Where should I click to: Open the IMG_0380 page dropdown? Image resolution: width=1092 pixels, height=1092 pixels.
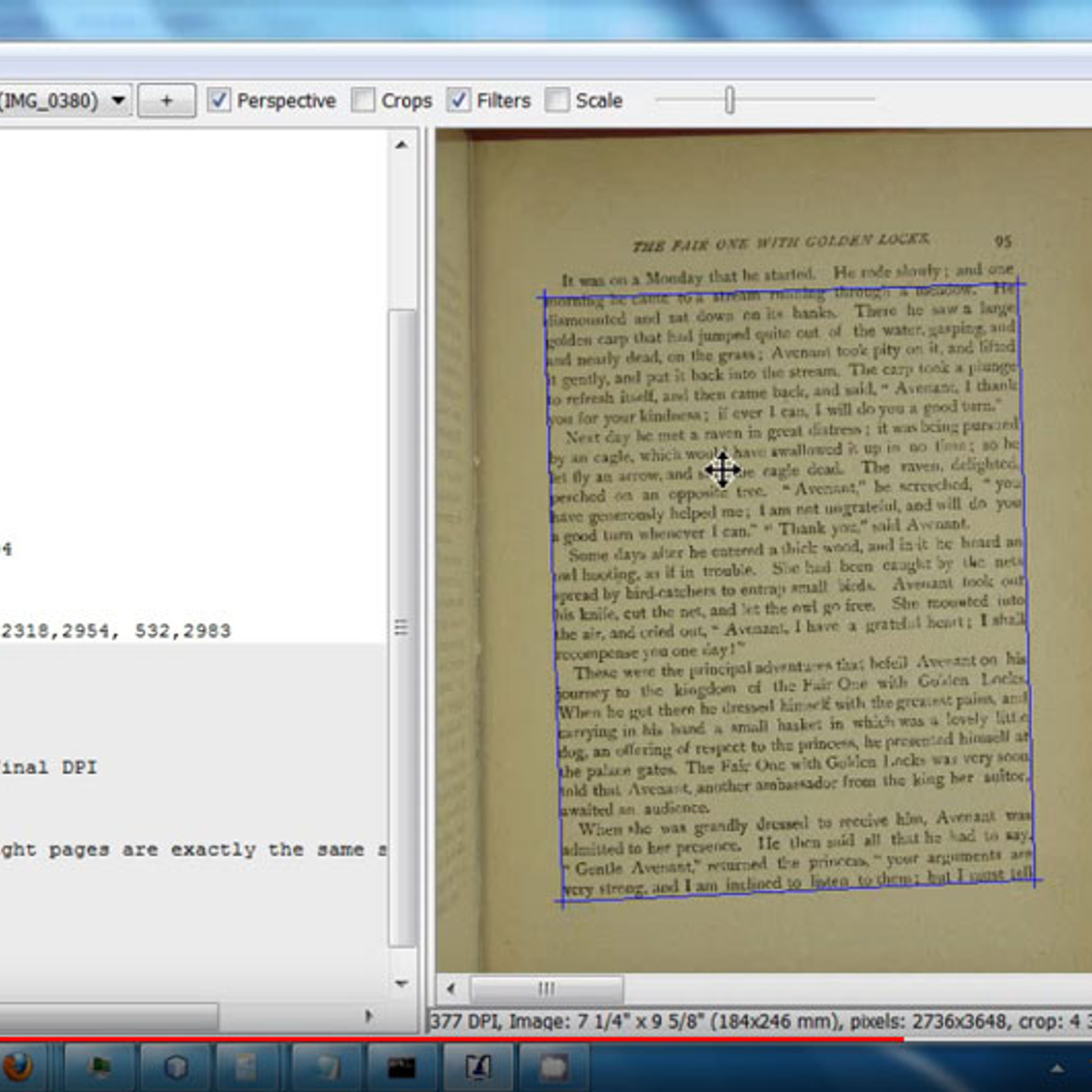pos(119,100)
